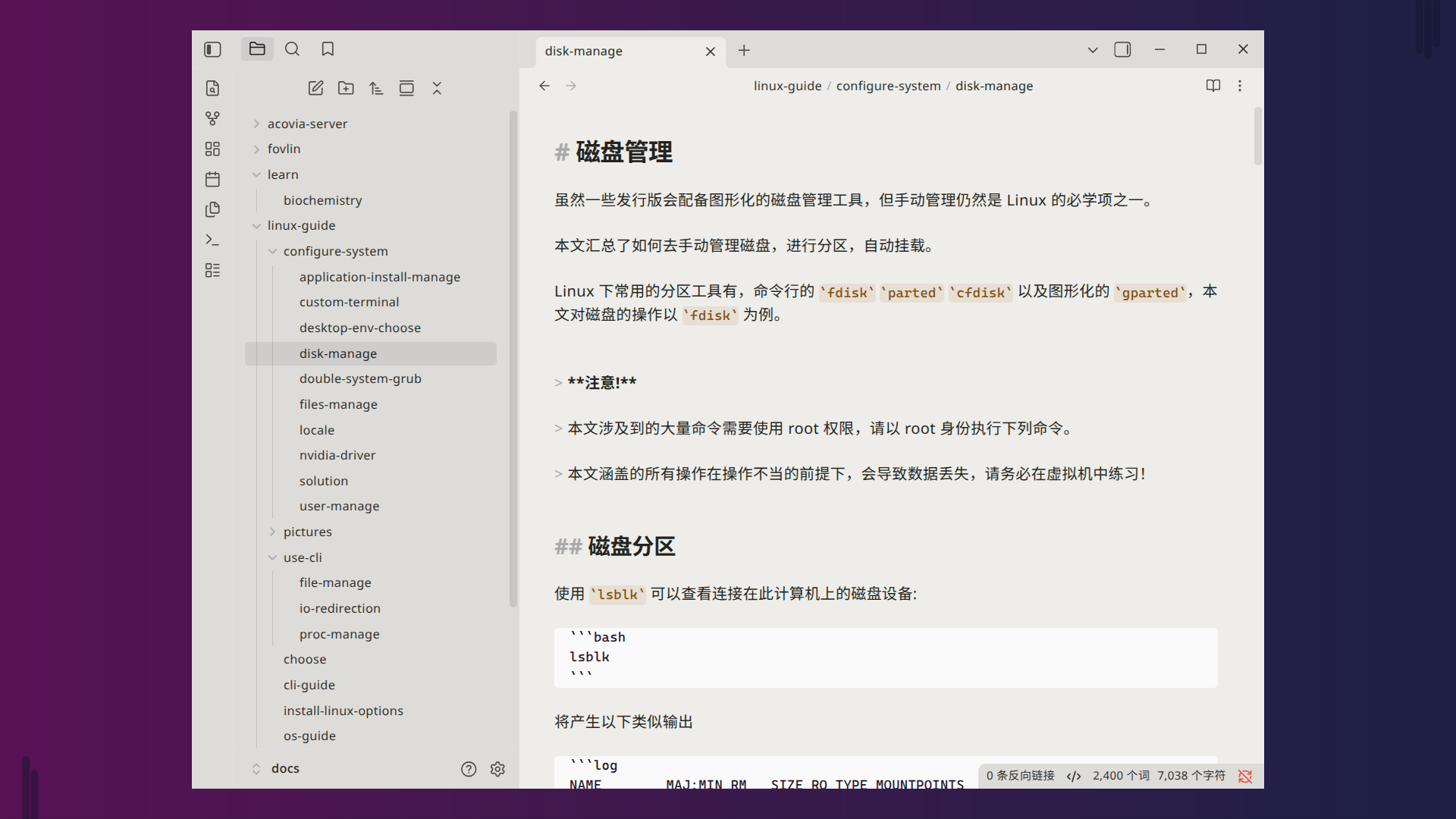Click the word count in status bar
This screenshot has width=1456, height=819.
point(1121,776)
